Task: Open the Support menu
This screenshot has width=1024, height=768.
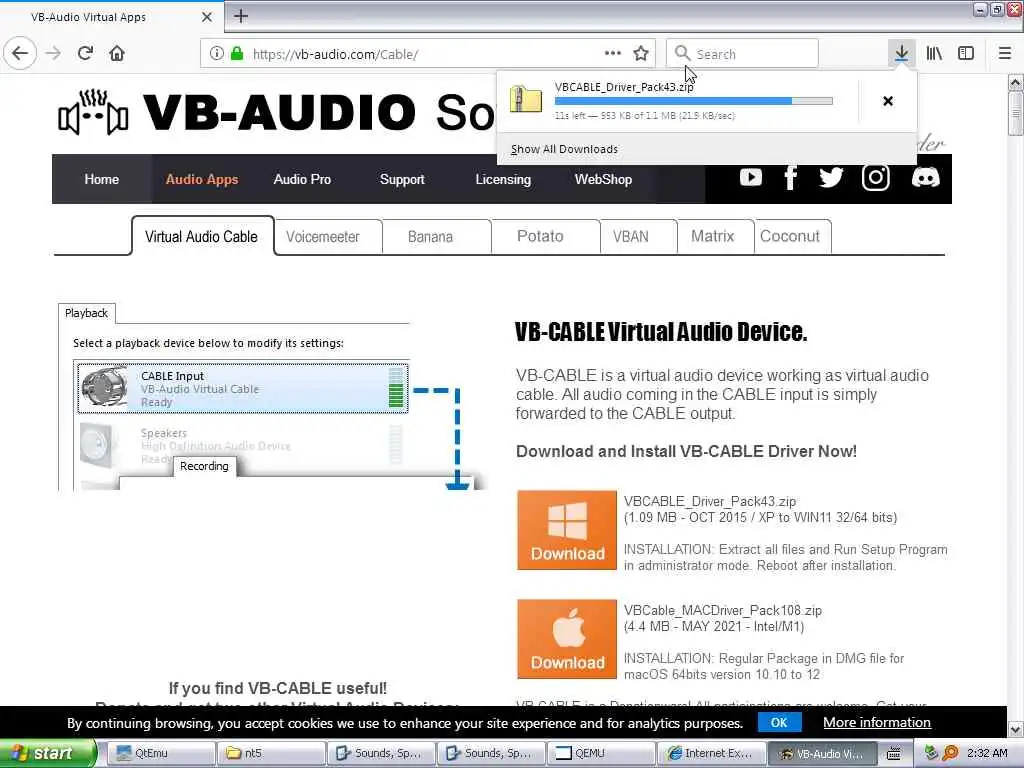Action: [x=402, y=179]
